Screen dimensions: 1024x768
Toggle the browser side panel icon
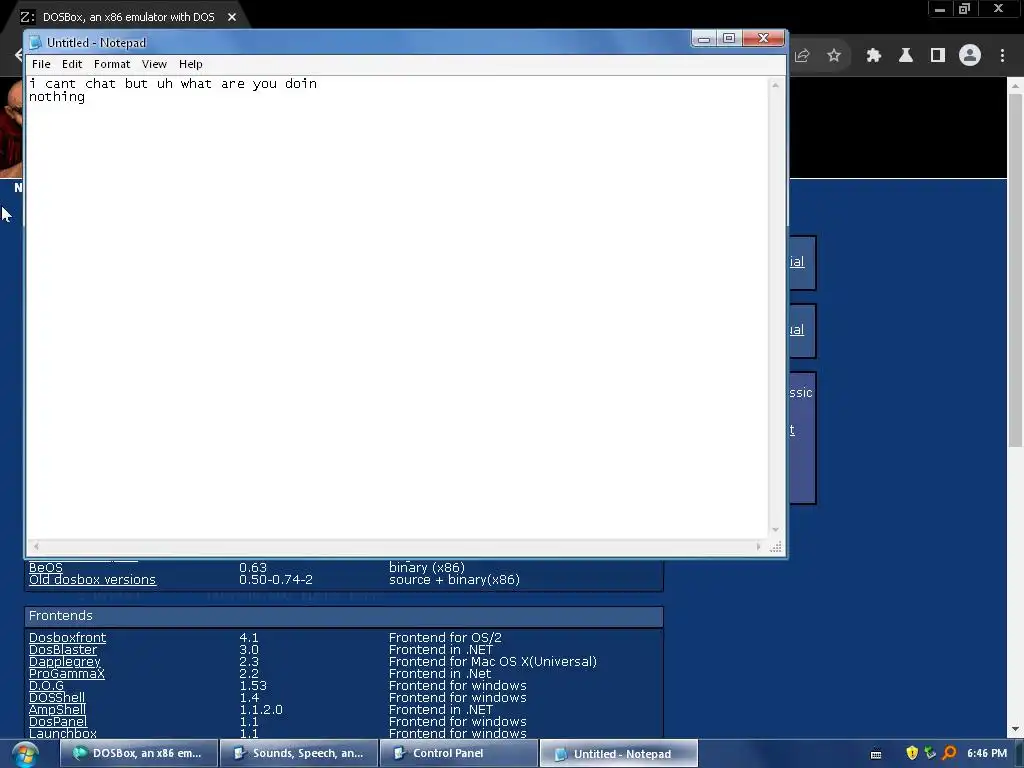coord(938,56)
